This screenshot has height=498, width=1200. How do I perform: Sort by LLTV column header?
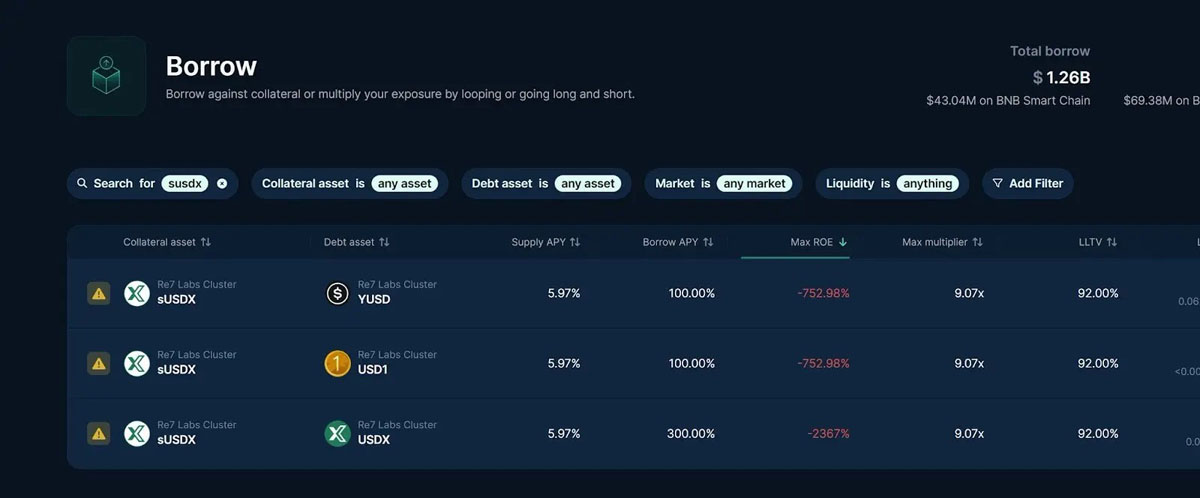click(x=1097, y=242)
